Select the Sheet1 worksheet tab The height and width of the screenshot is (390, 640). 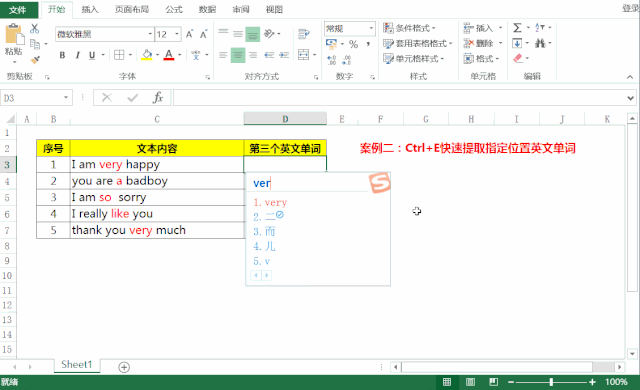point(77,365)
